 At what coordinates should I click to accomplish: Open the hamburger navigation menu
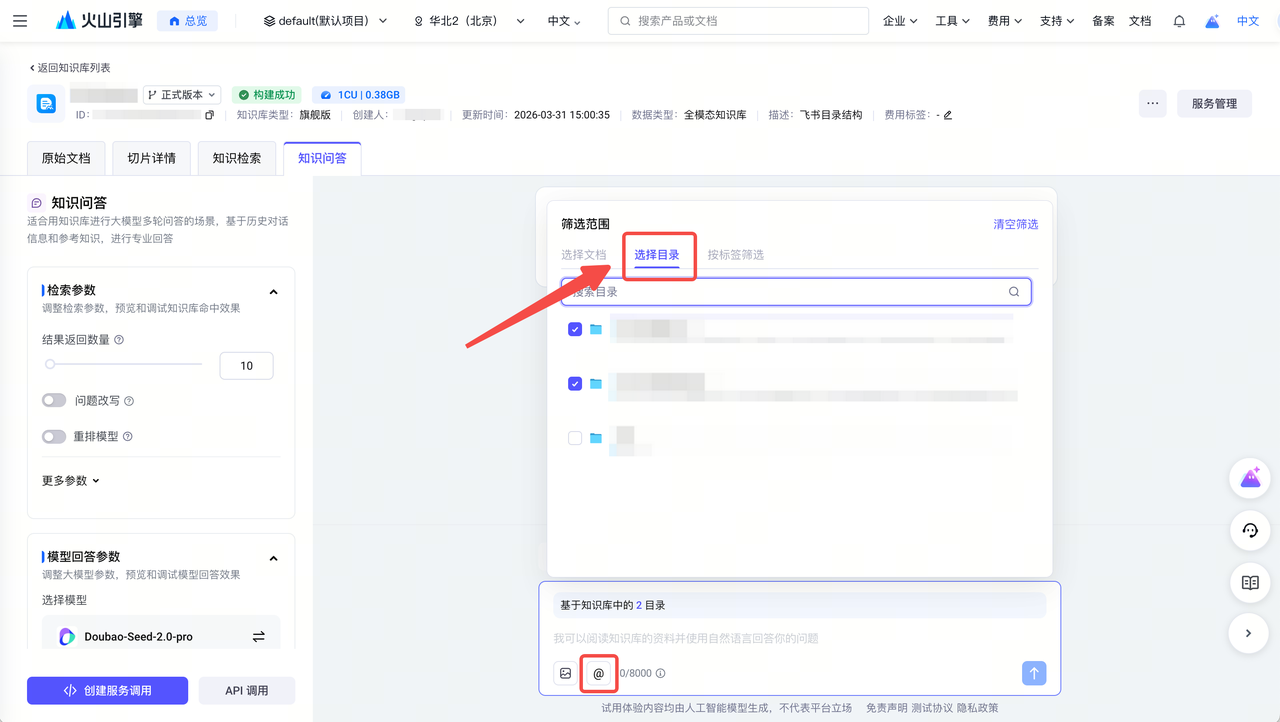point(20,21)
